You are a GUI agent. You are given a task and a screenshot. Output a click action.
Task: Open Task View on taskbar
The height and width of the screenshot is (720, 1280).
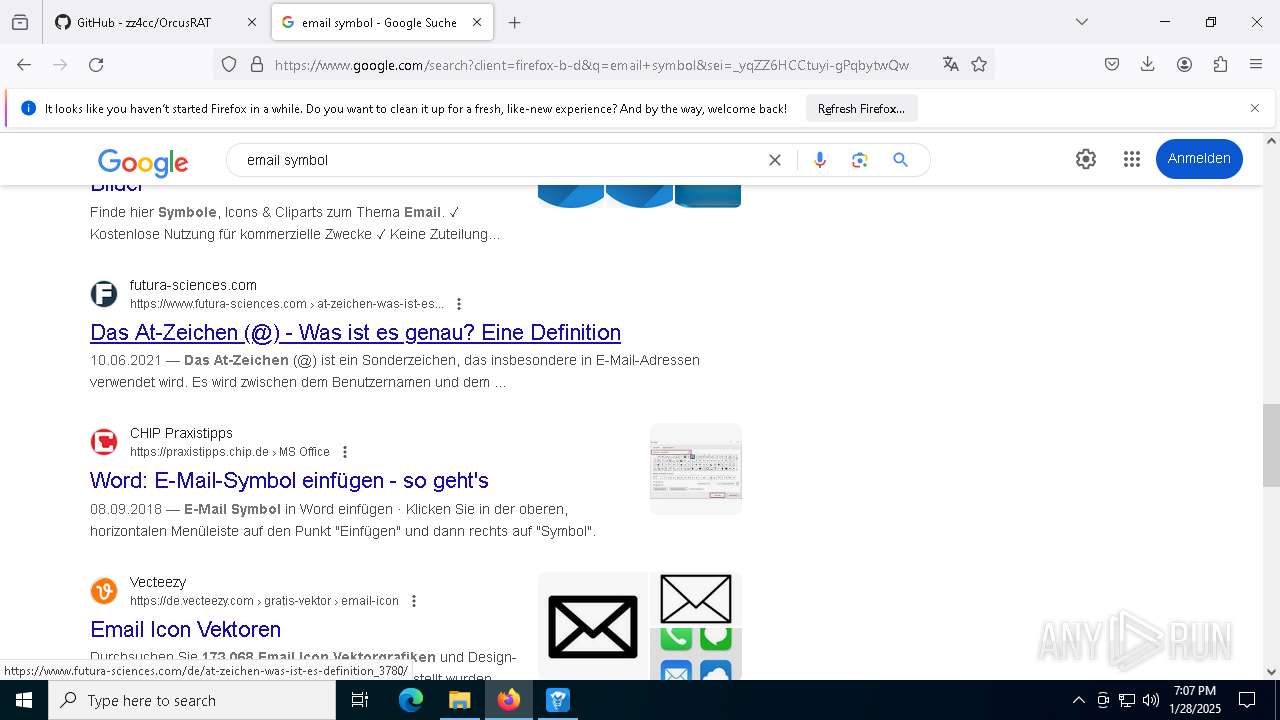(360, 700)
